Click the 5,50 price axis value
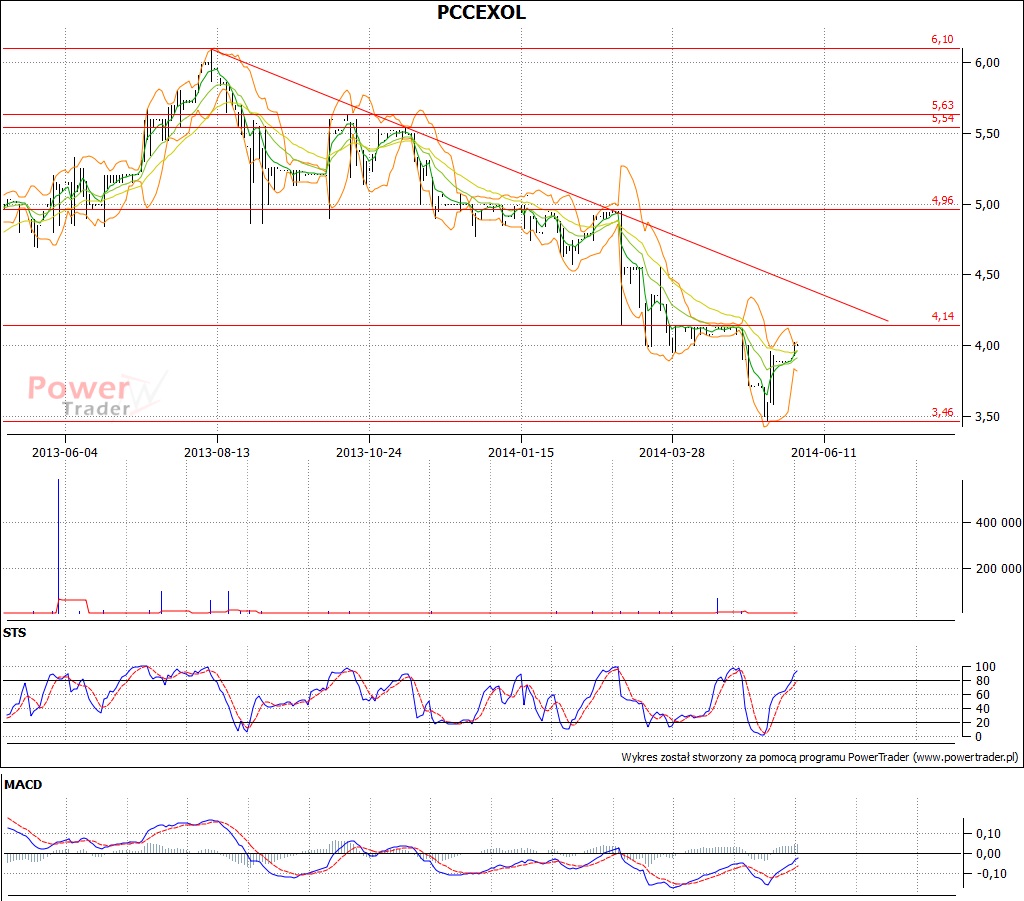 click(987, 133)
